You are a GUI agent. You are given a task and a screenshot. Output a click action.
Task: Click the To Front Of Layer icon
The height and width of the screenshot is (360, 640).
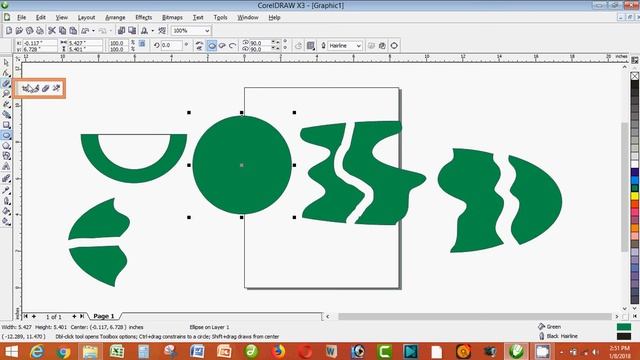371,46
